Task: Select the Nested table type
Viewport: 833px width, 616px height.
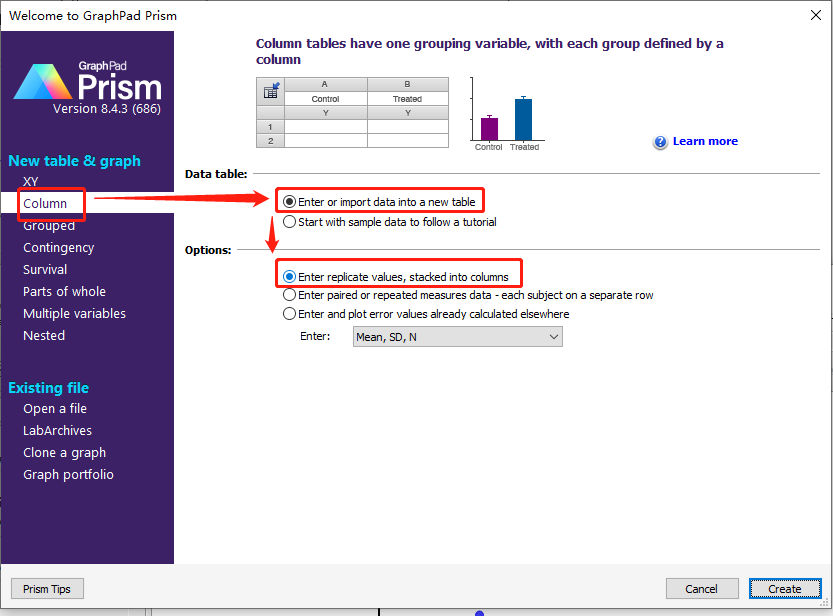Action: click(44, 336)
